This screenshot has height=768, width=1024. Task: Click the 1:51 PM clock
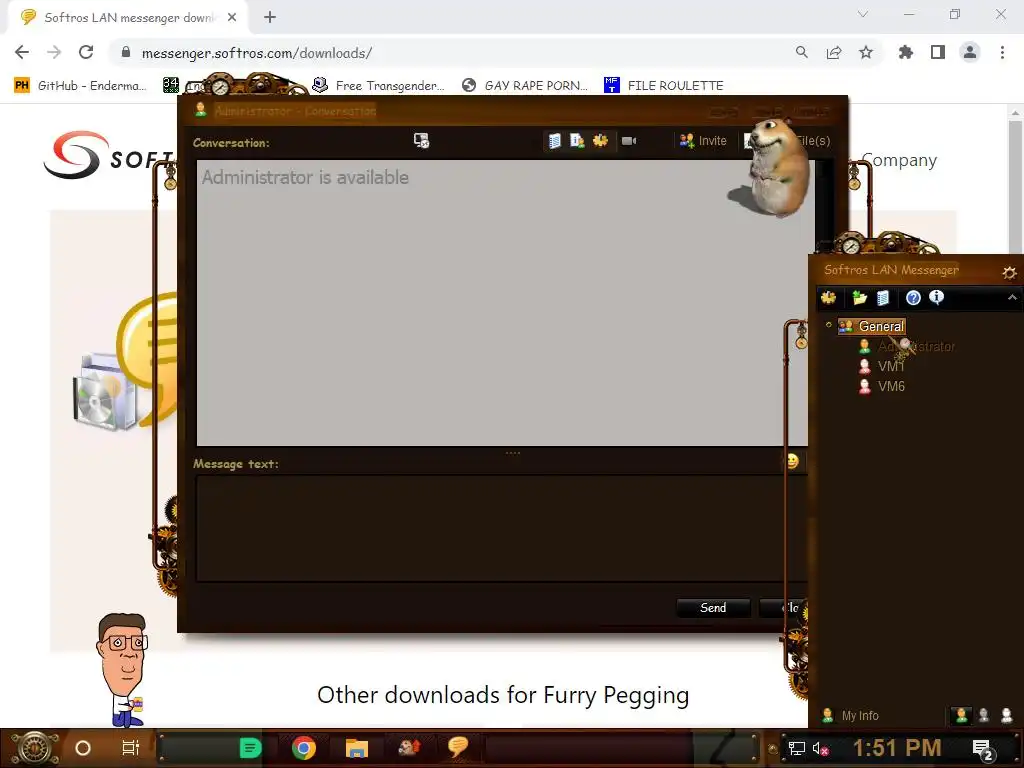[897, 748]
